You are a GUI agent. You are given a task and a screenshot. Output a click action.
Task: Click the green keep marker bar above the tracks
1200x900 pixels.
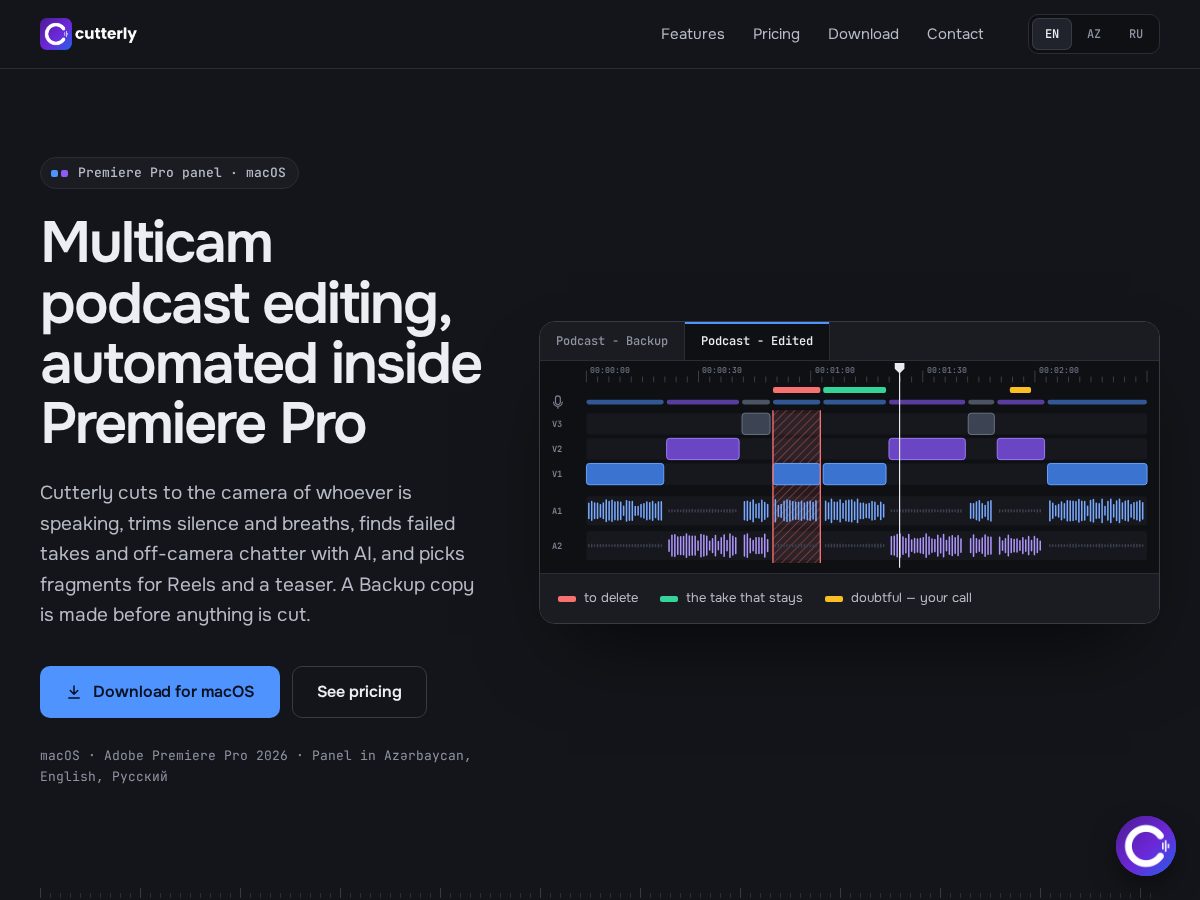[x=855, y=390]
